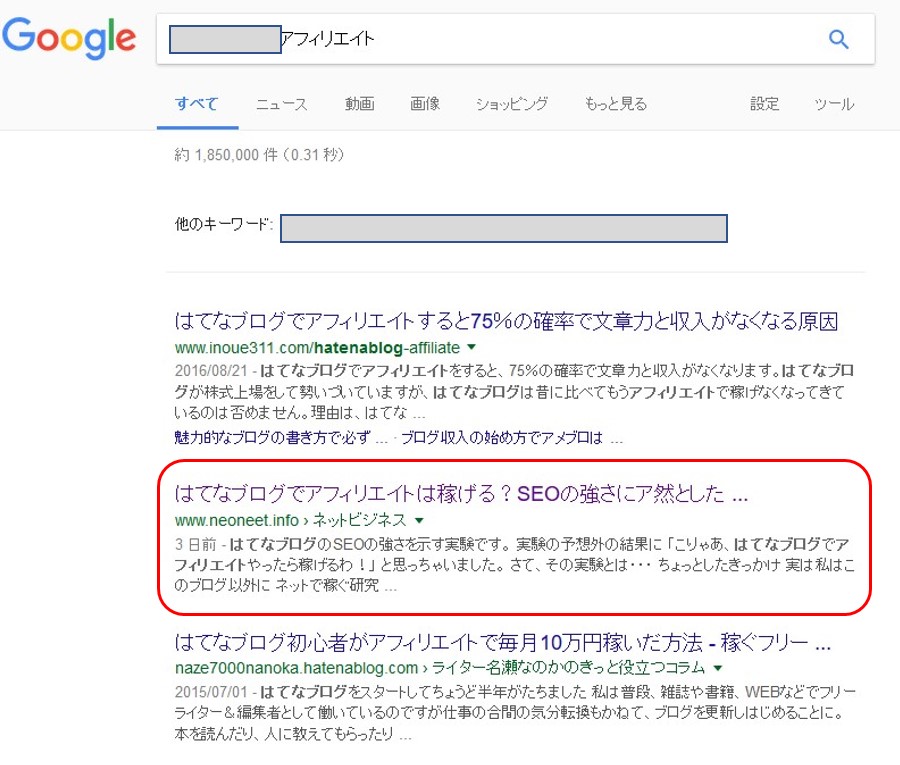Click the www.inoue311.com/hatenablog-affiliate URL

pos(317,348)
